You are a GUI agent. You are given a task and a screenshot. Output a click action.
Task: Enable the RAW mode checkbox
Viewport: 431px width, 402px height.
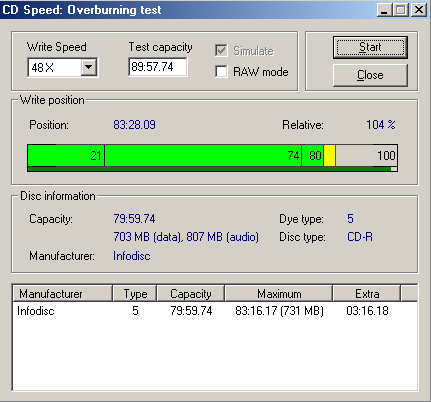221,71
